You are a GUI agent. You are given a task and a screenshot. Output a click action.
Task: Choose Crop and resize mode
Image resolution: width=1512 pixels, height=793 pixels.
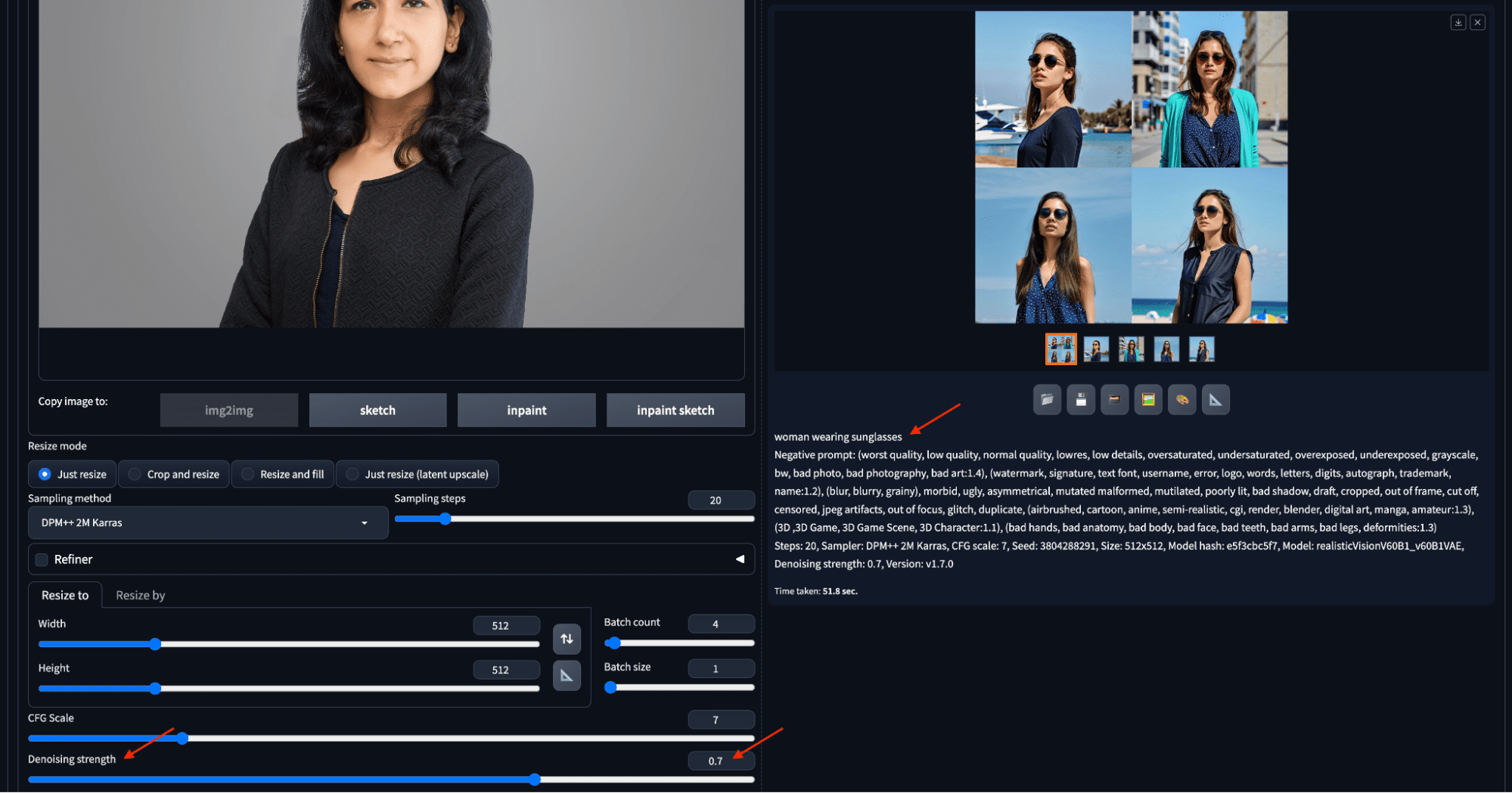[174, 474]
